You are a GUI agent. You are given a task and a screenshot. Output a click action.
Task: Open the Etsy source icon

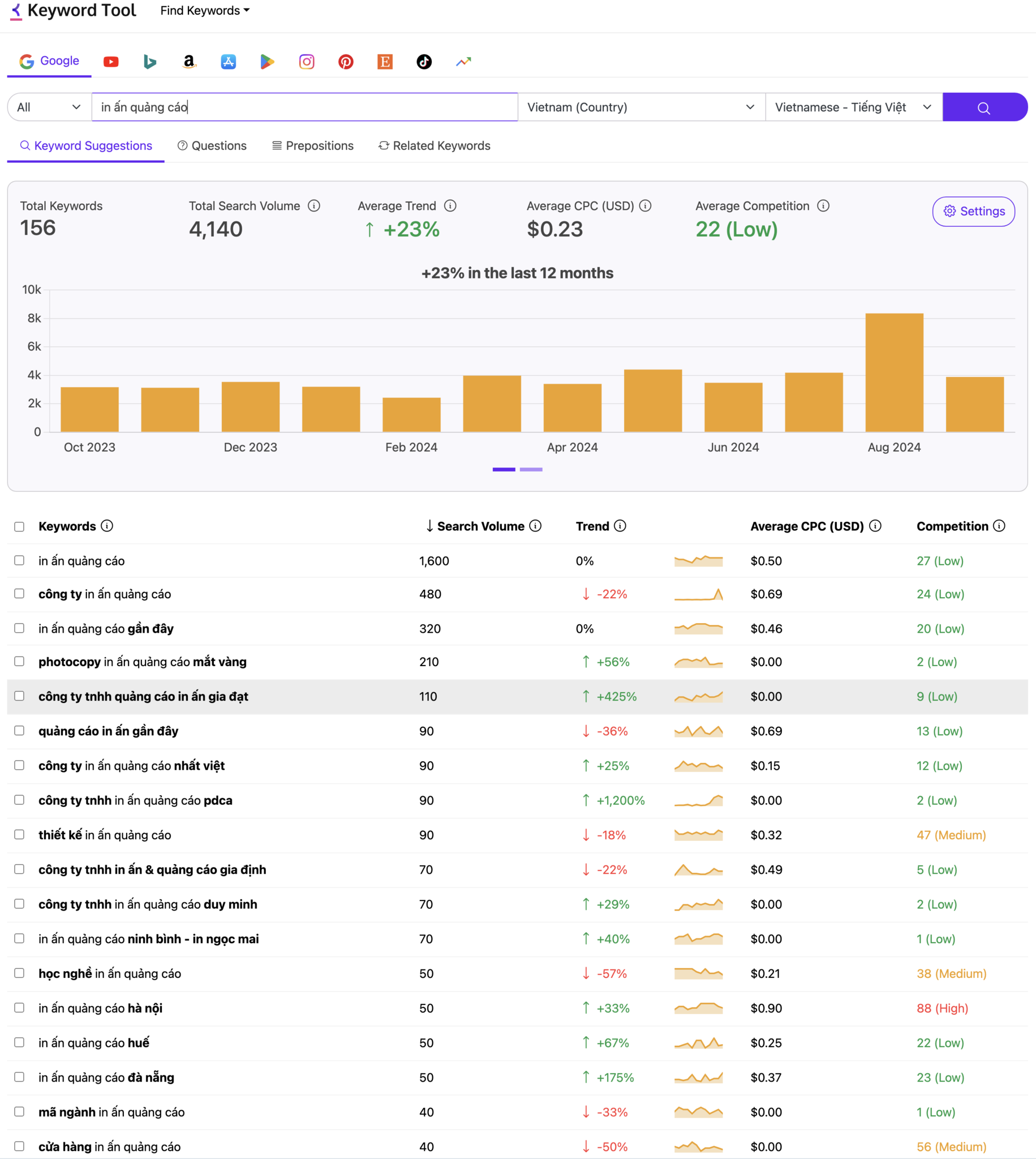(x=385, y=62)
